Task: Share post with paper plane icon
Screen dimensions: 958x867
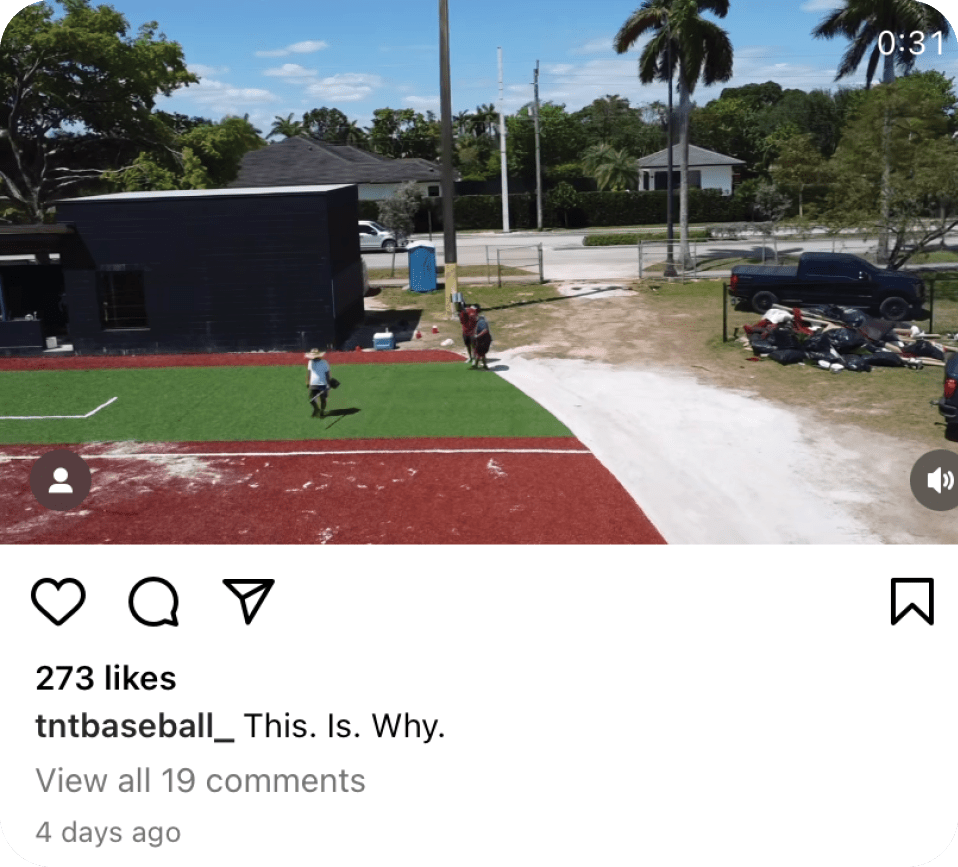Action: click(249, 601)
